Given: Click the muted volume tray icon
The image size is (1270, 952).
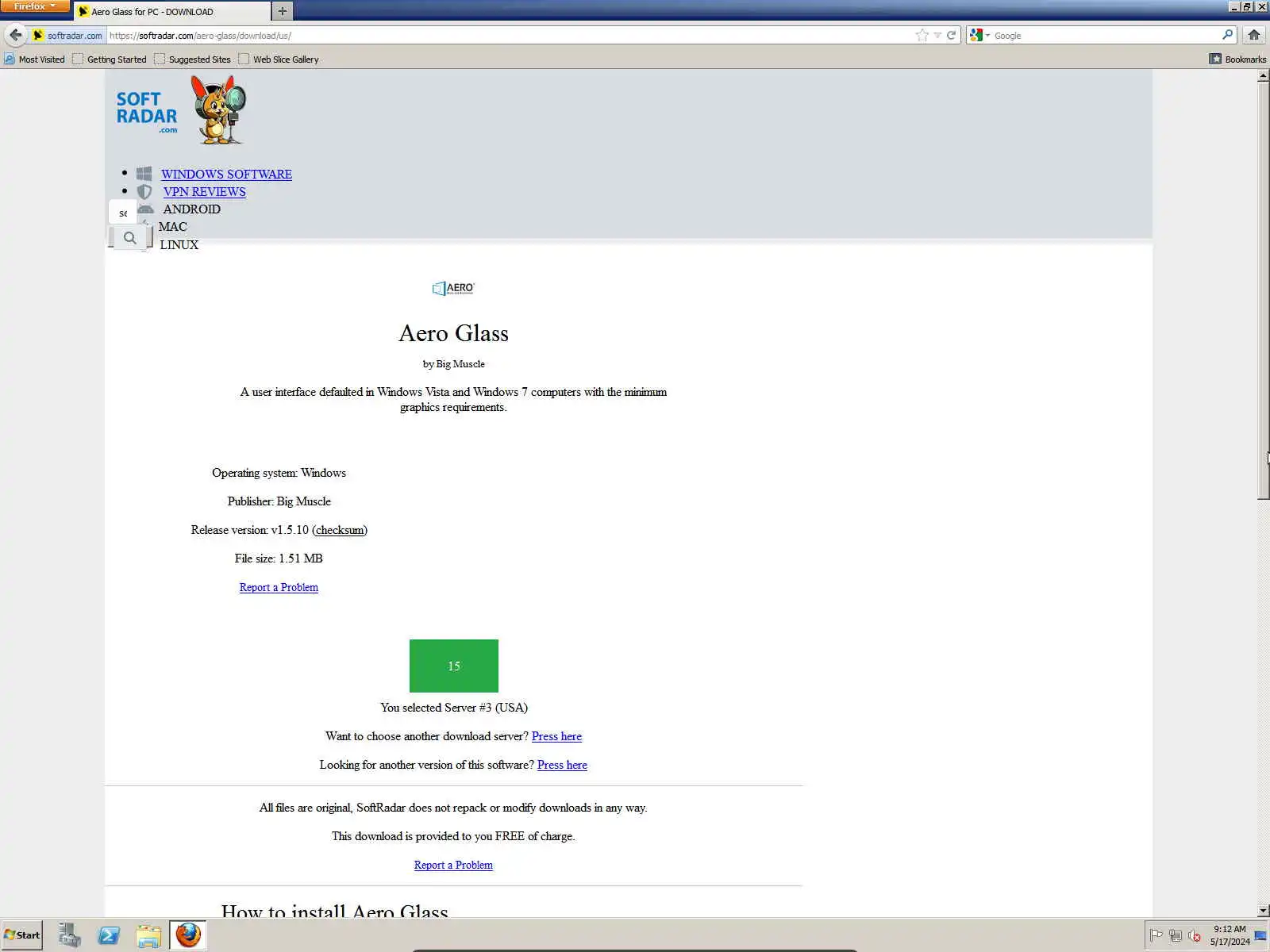Looking at the screenshot, I should (1195, 935).
